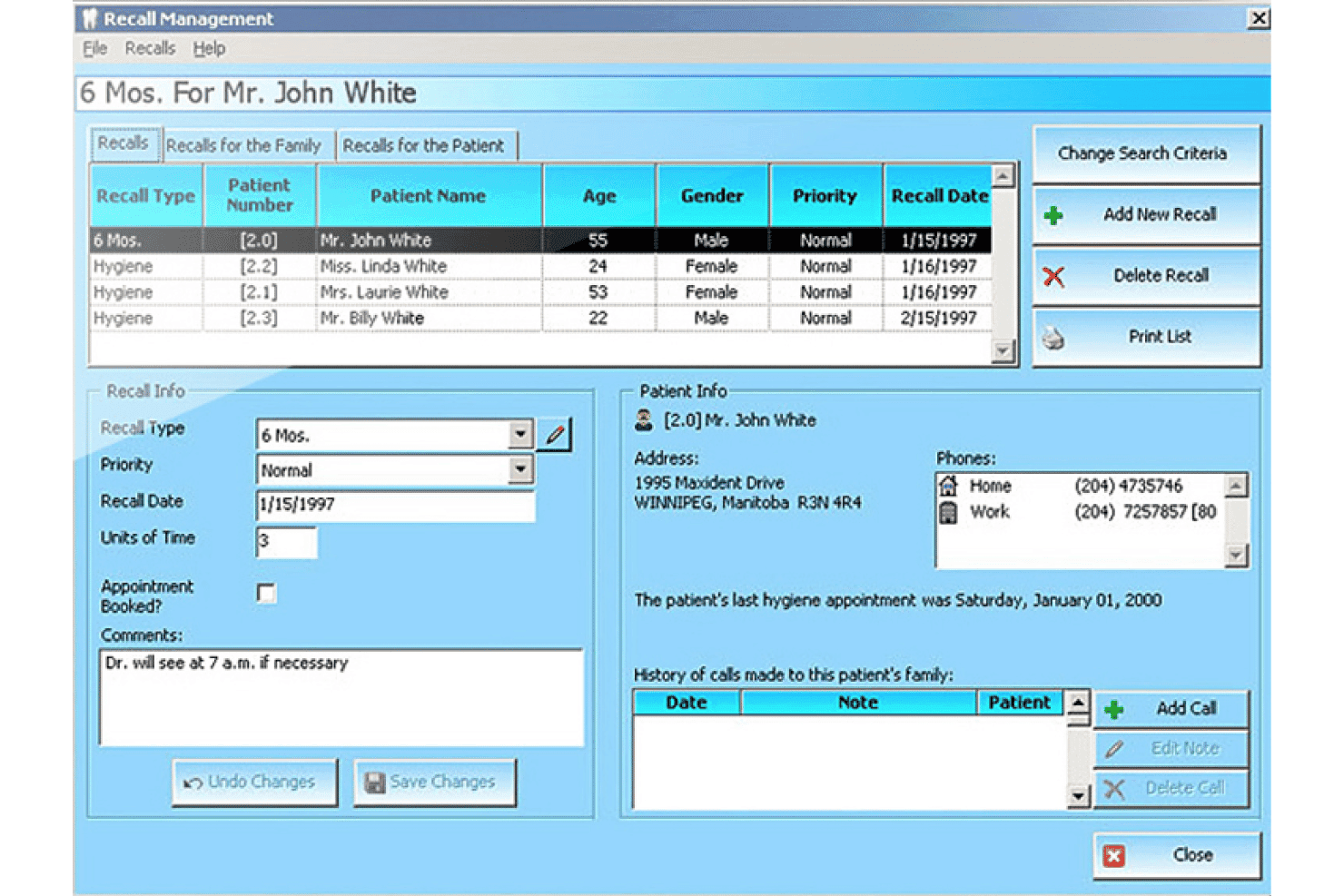Click the X icon on Delete Call

pos(1114,789)
